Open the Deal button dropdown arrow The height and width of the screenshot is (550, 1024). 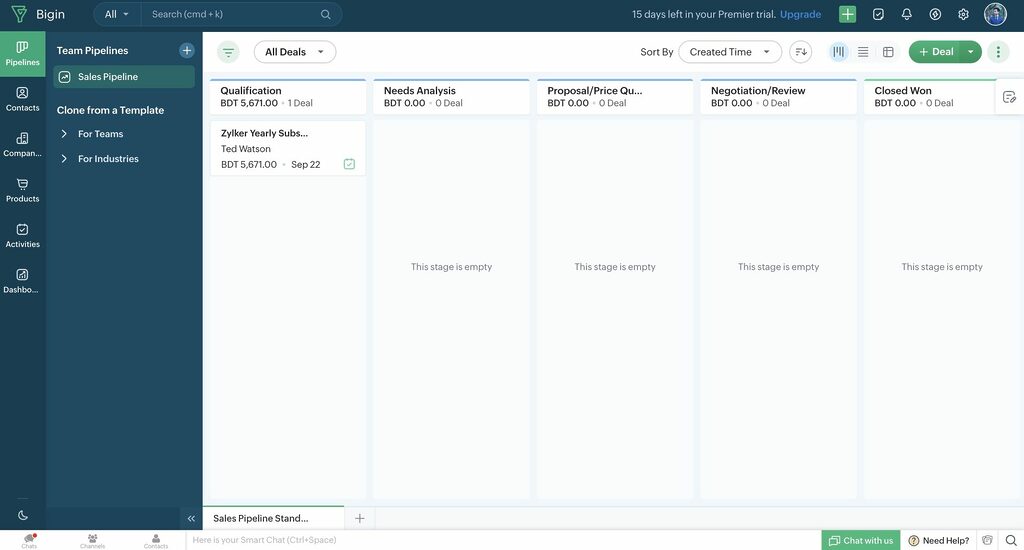coord(970,52)
